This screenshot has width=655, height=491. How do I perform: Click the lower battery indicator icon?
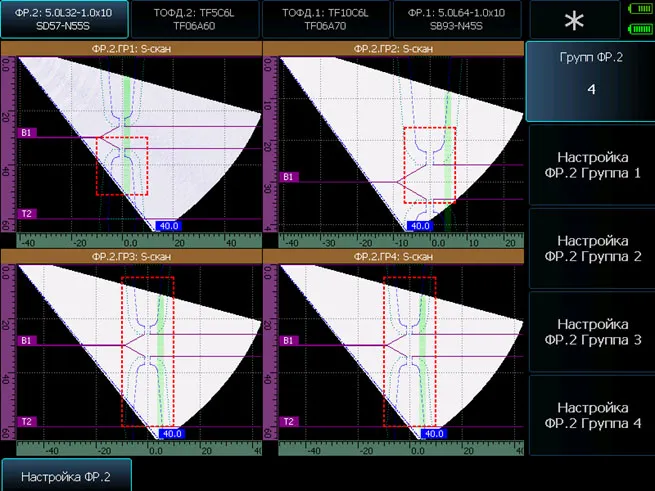(x=637, y=30)
